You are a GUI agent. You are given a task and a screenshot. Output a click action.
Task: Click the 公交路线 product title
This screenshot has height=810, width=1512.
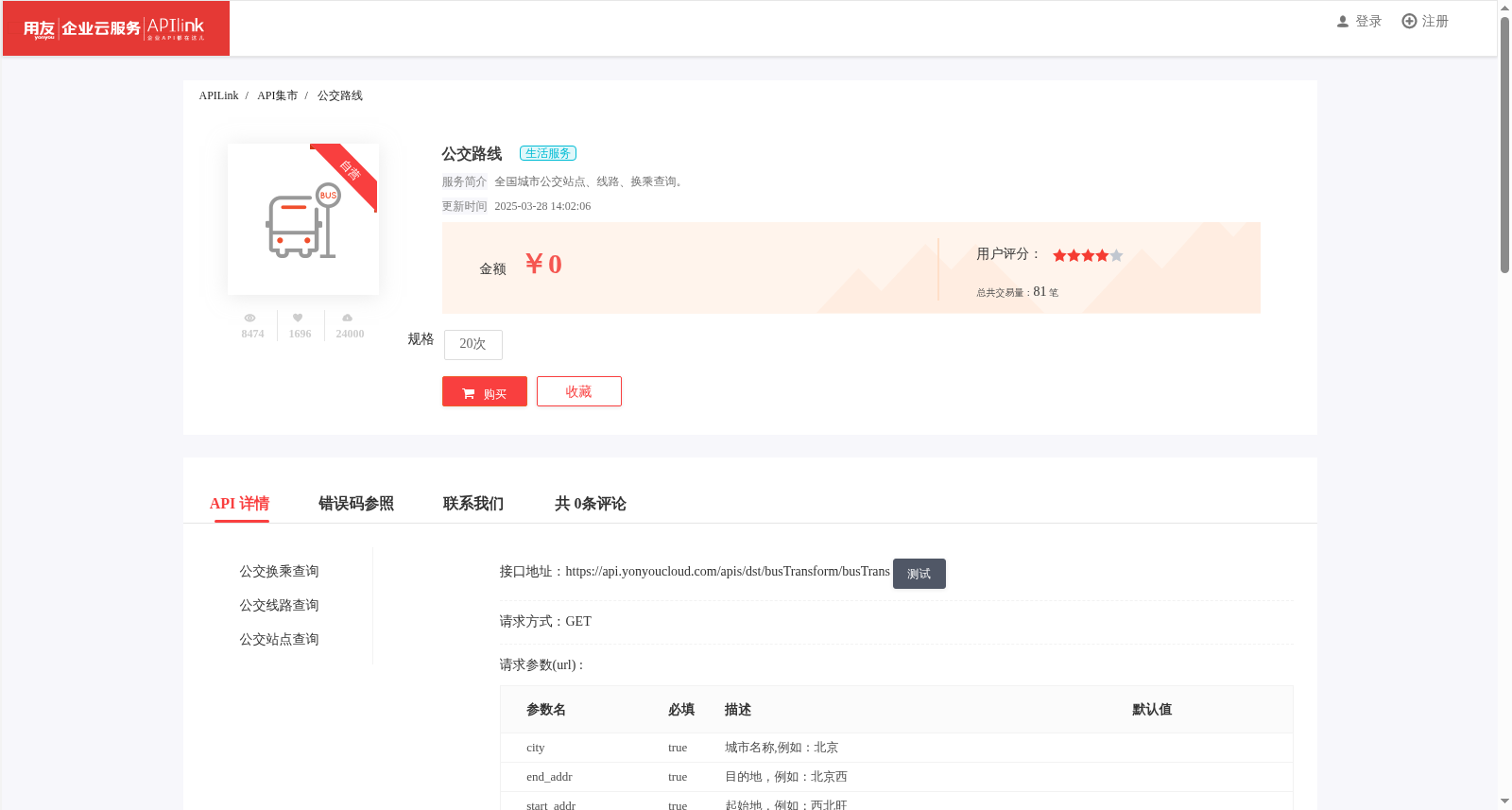point(472,153)
